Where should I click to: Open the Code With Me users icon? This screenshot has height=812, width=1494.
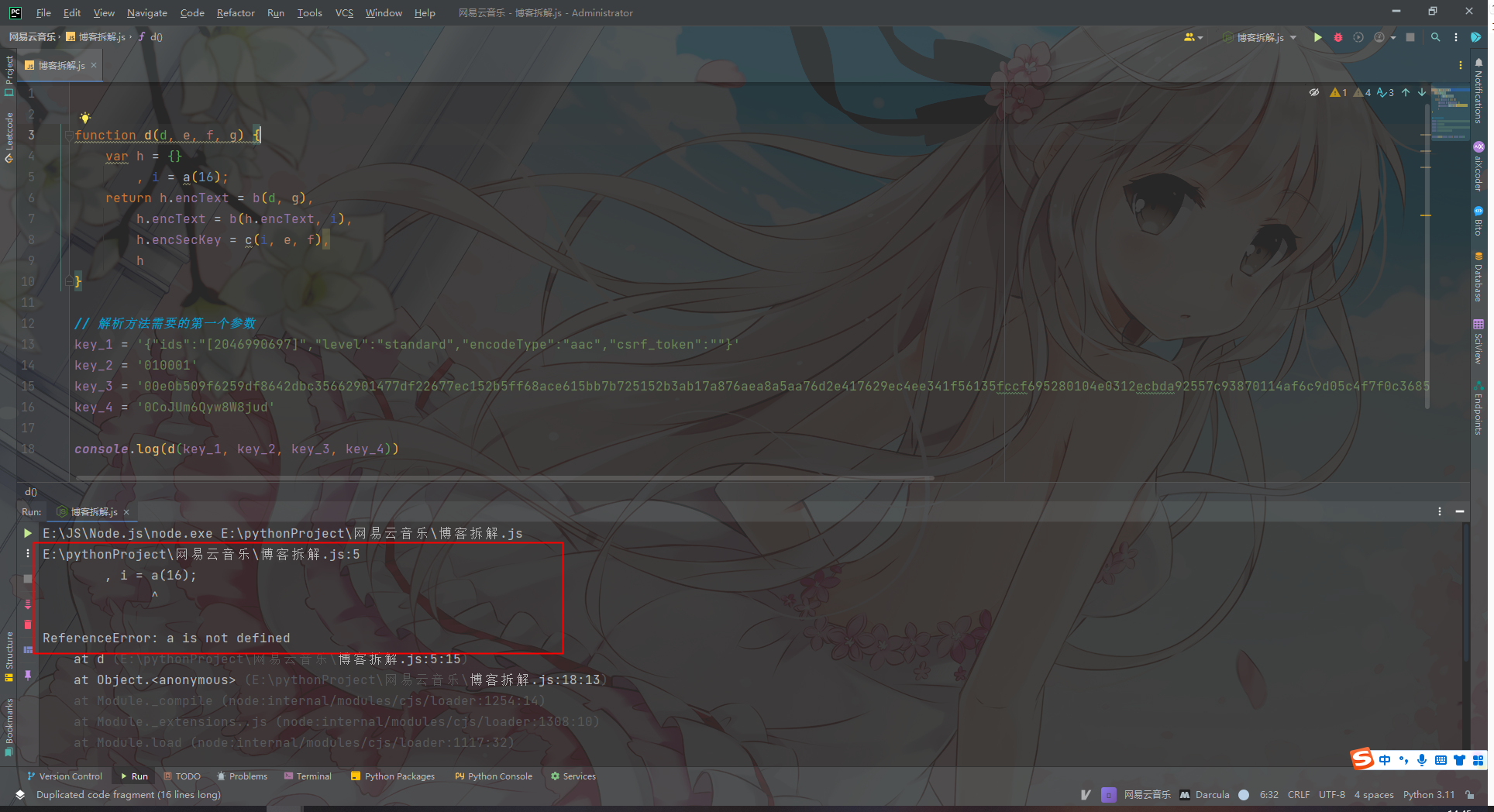tap(1189, 37)
